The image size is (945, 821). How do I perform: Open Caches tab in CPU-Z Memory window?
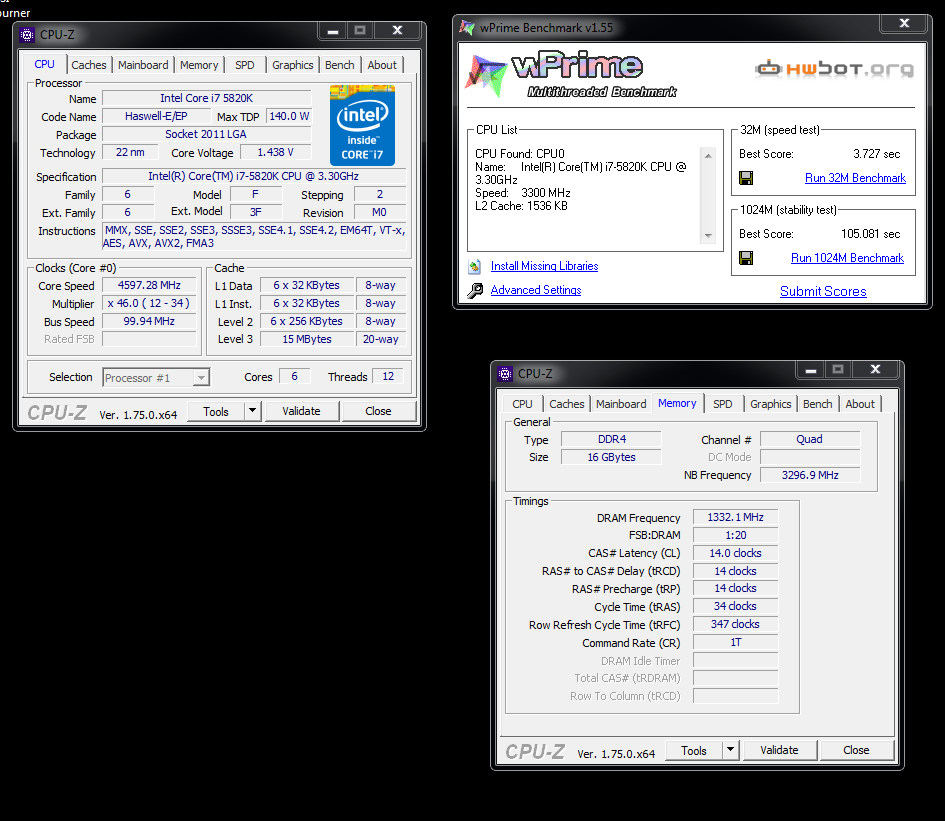click(567, 404)
